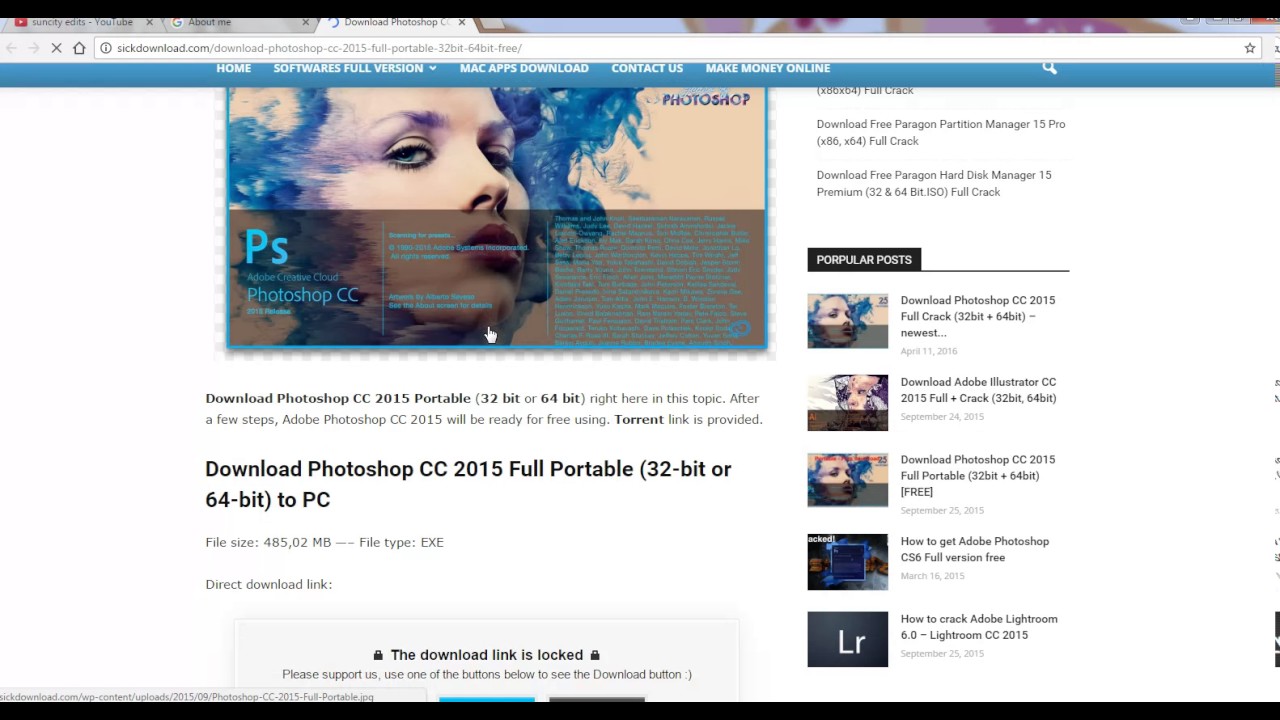This screenshot has width=1280, height=720.
Task: Open 'Download Photoshop CC 2015 Full Crack' post link
Action: click(978, 316)
